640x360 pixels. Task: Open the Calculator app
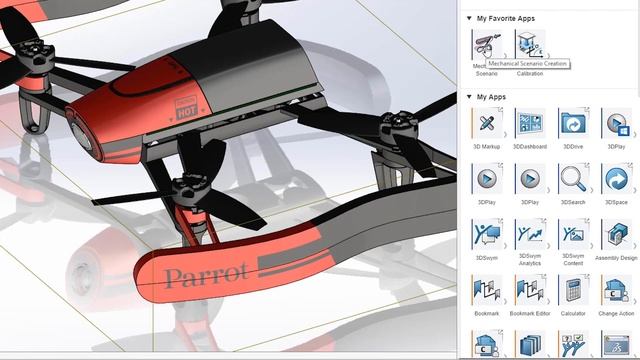point(573,290)
